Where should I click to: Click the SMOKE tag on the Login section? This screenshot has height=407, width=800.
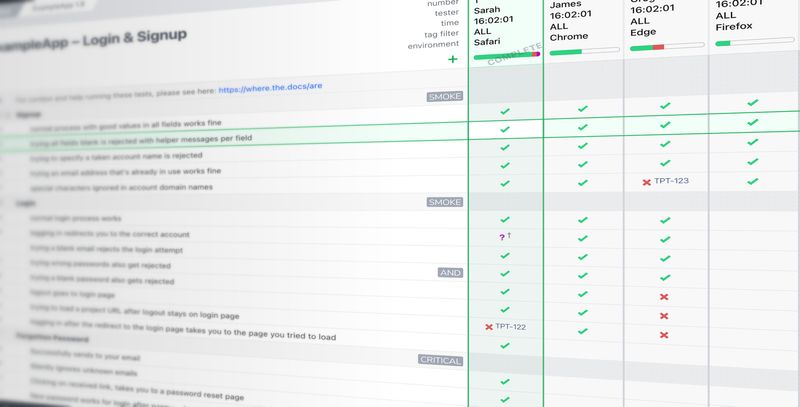(x=445, y=202)
